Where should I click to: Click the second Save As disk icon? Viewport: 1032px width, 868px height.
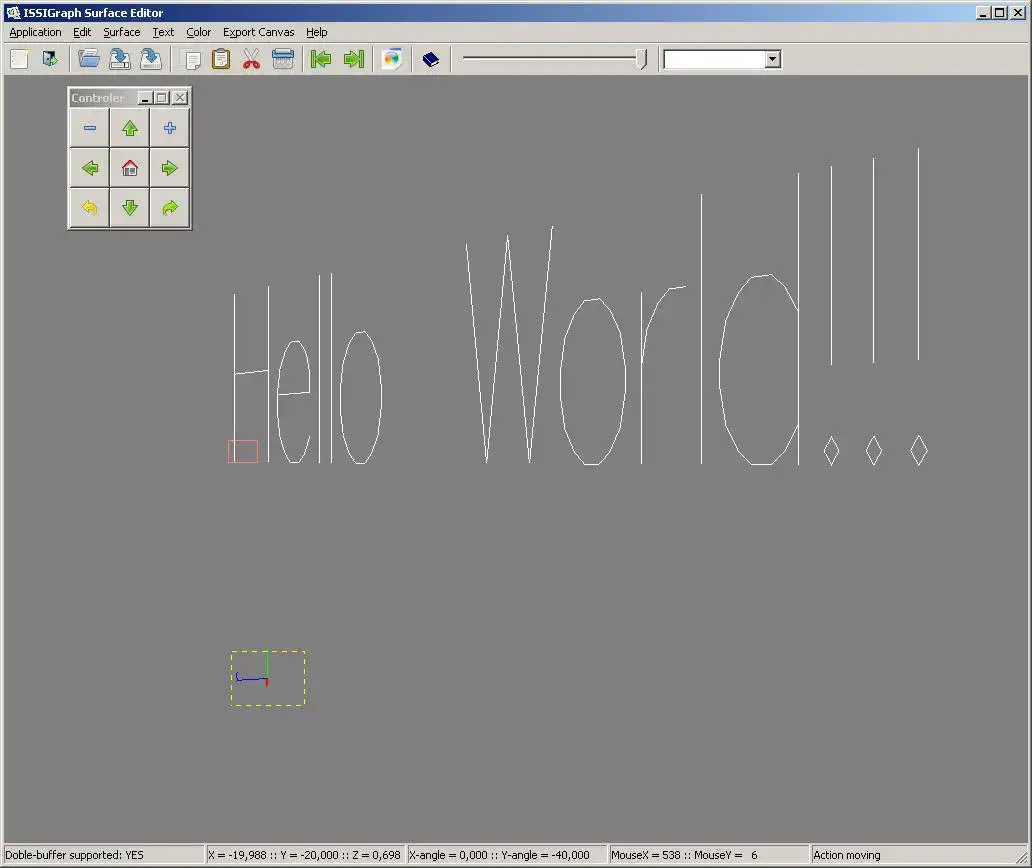pyautogui.click(x=151, y=59)
